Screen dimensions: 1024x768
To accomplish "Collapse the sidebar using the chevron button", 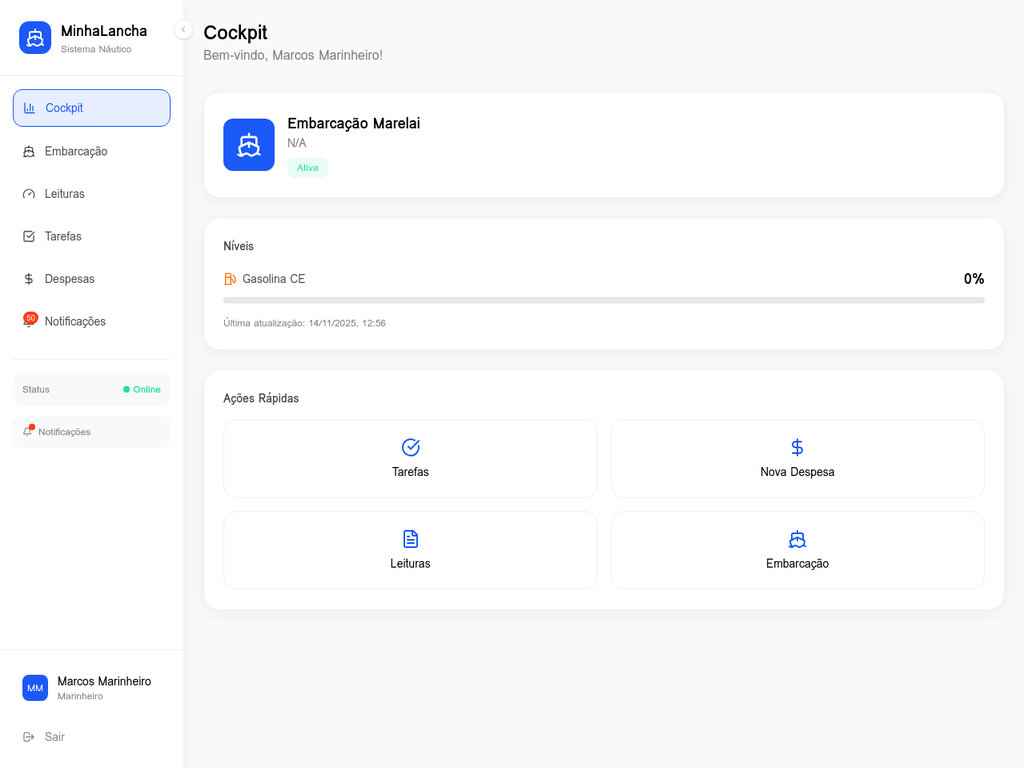I will pos(183,30).
